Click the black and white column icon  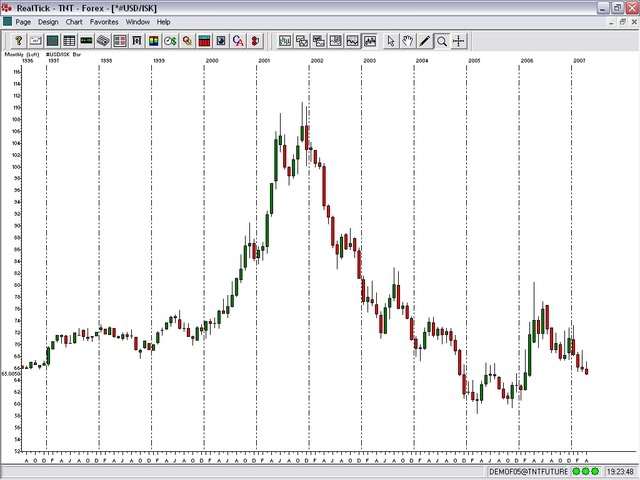click(137, 41)
